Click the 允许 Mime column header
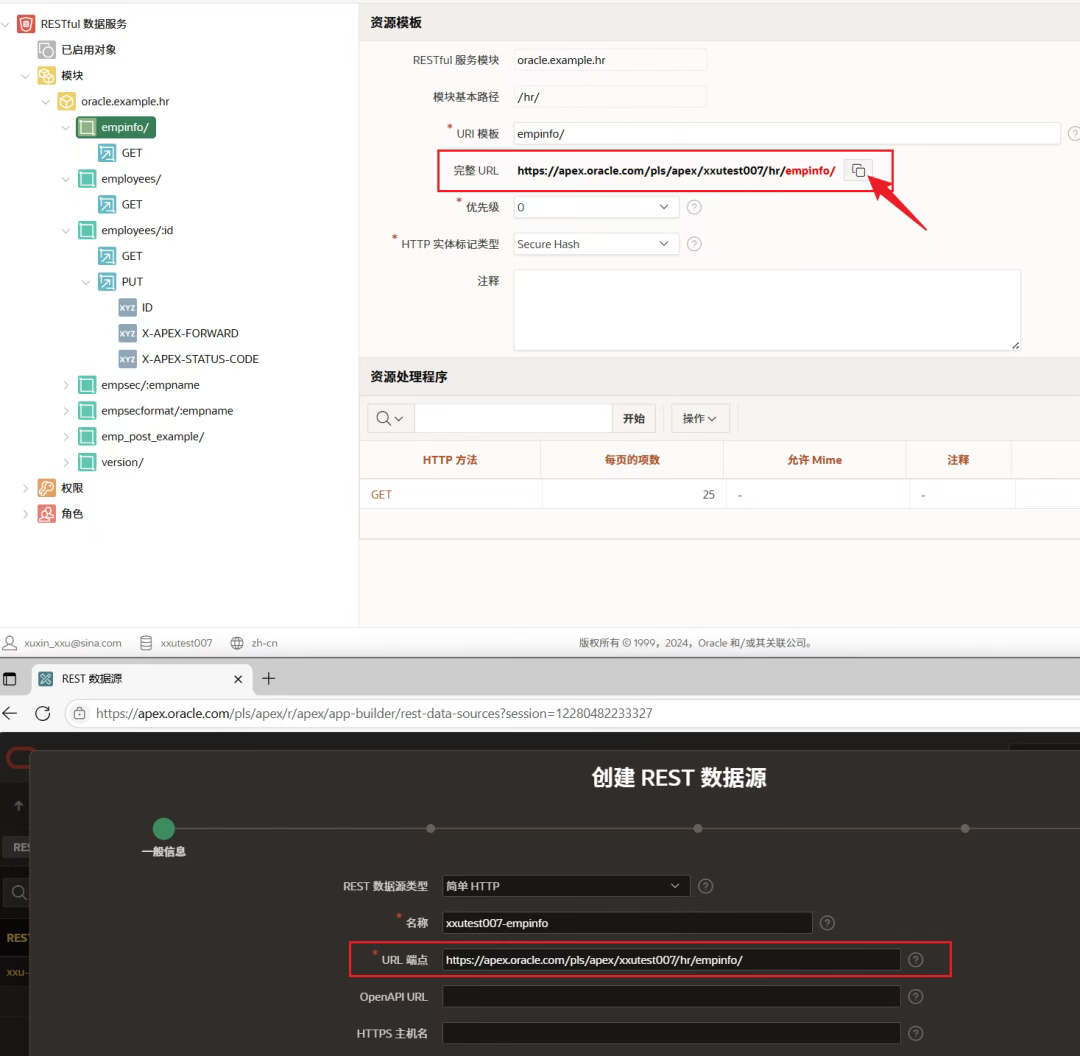 pos(814,459)
